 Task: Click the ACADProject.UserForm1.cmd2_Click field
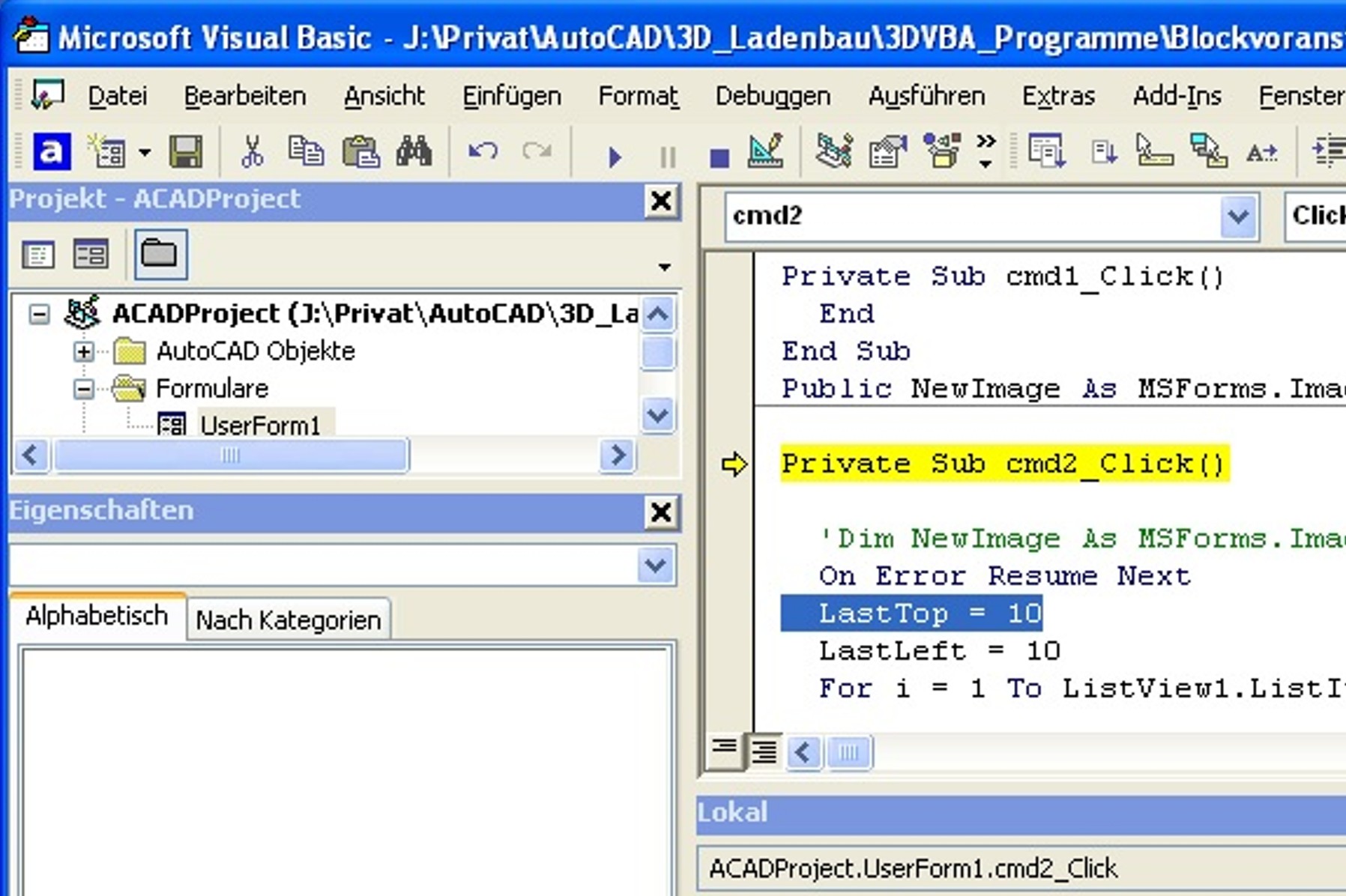(x=1022, y=868)
